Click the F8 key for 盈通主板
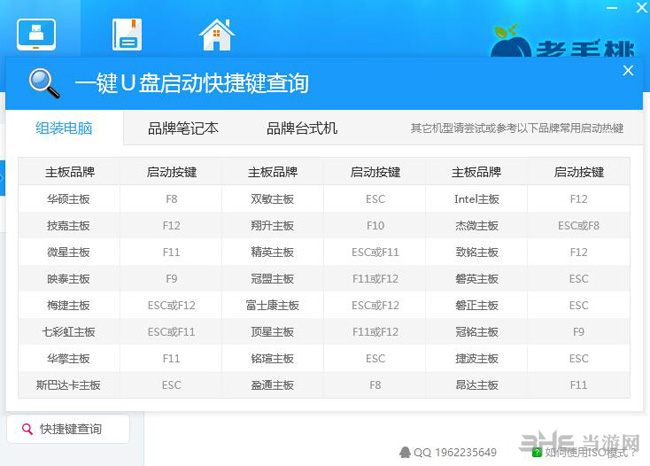 (375, 385)
